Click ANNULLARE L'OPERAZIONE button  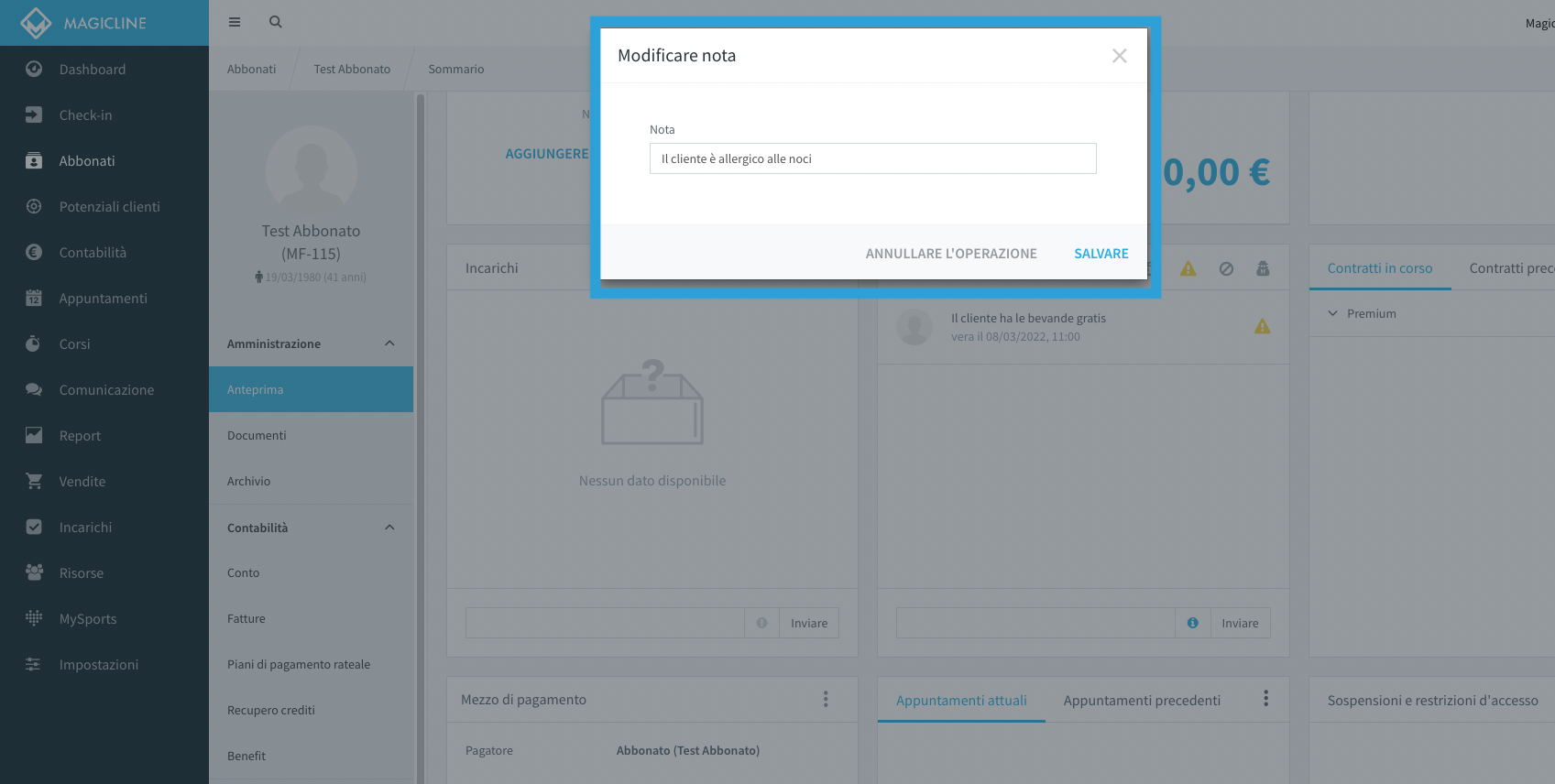click(x=951, y=253)
